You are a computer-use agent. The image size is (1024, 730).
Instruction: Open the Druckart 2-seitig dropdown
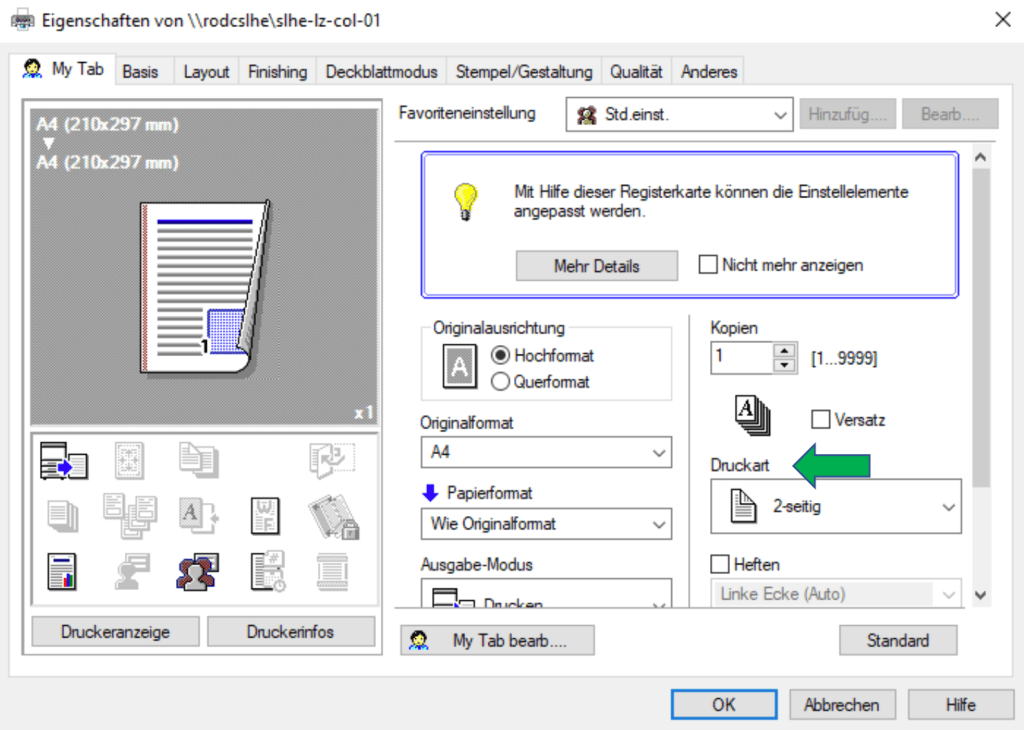(835, 507)
